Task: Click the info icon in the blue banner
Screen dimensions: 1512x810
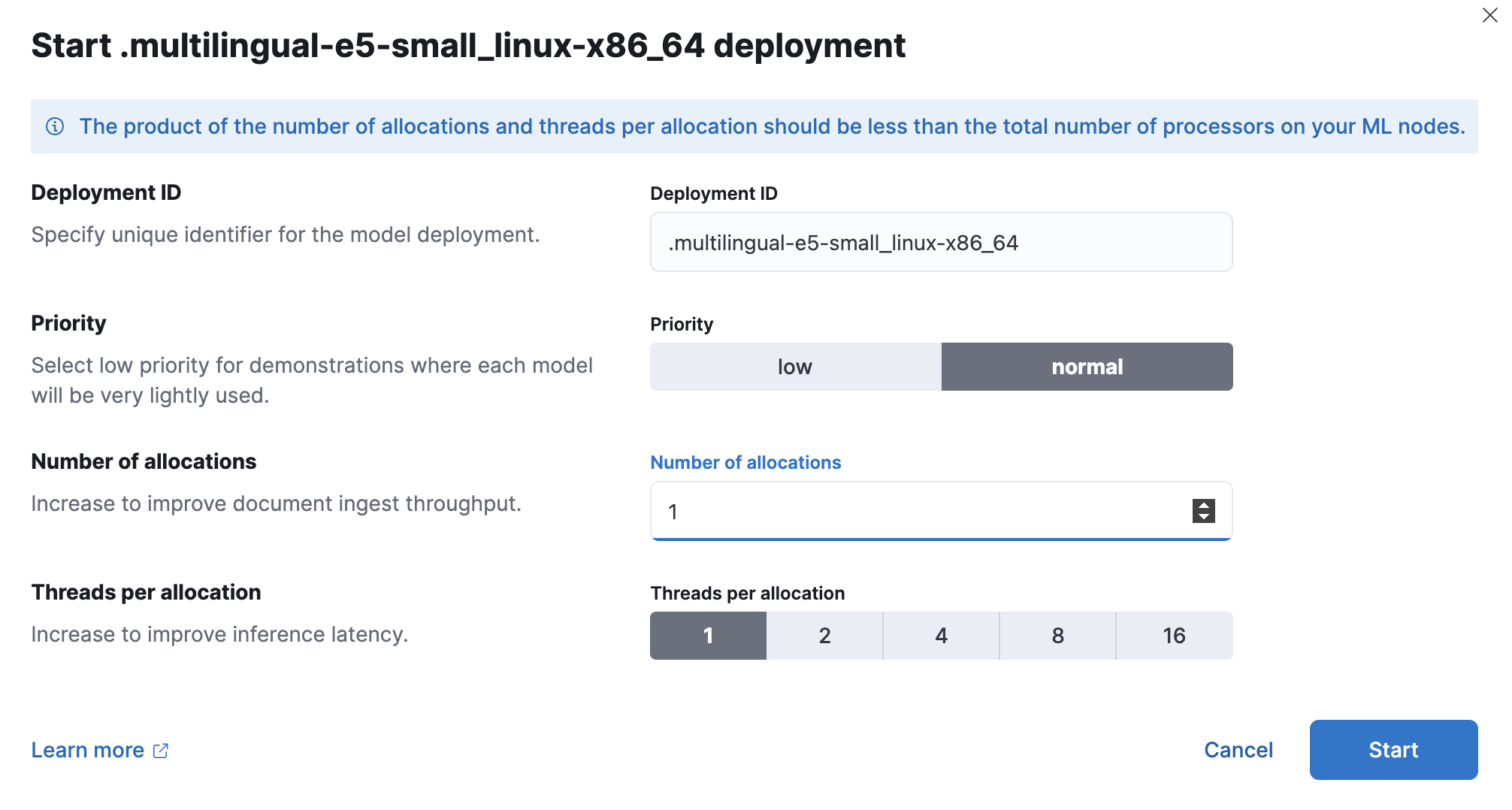Action: click(55, 126)
